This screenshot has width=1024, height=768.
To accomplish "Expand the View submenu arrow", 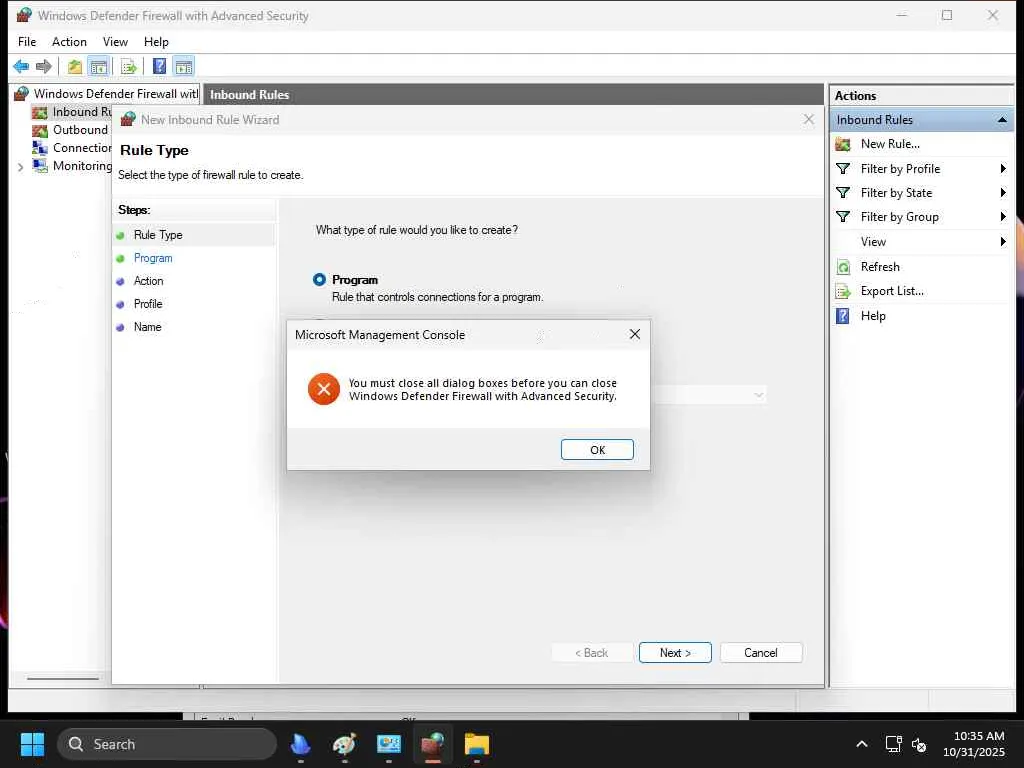I will pyautogui.click(x=1003, y=242).
